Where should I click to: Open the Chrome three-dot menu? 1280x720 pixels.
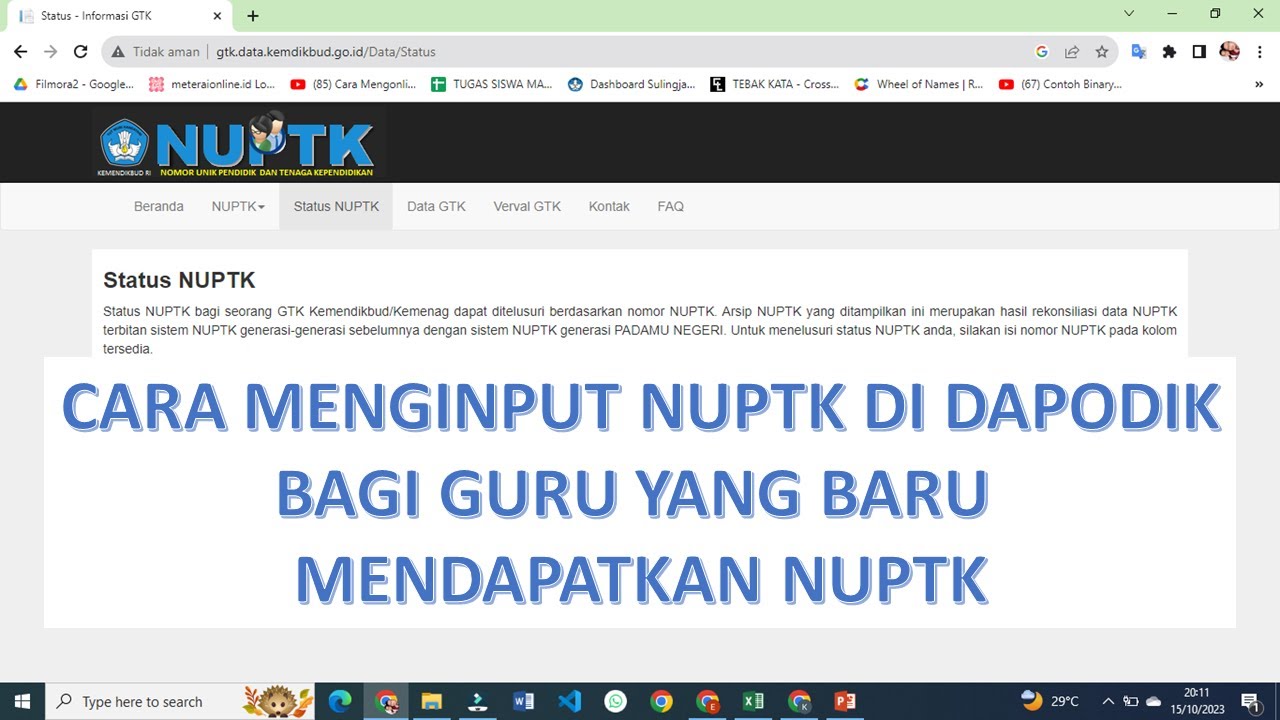coord(1259,52)
